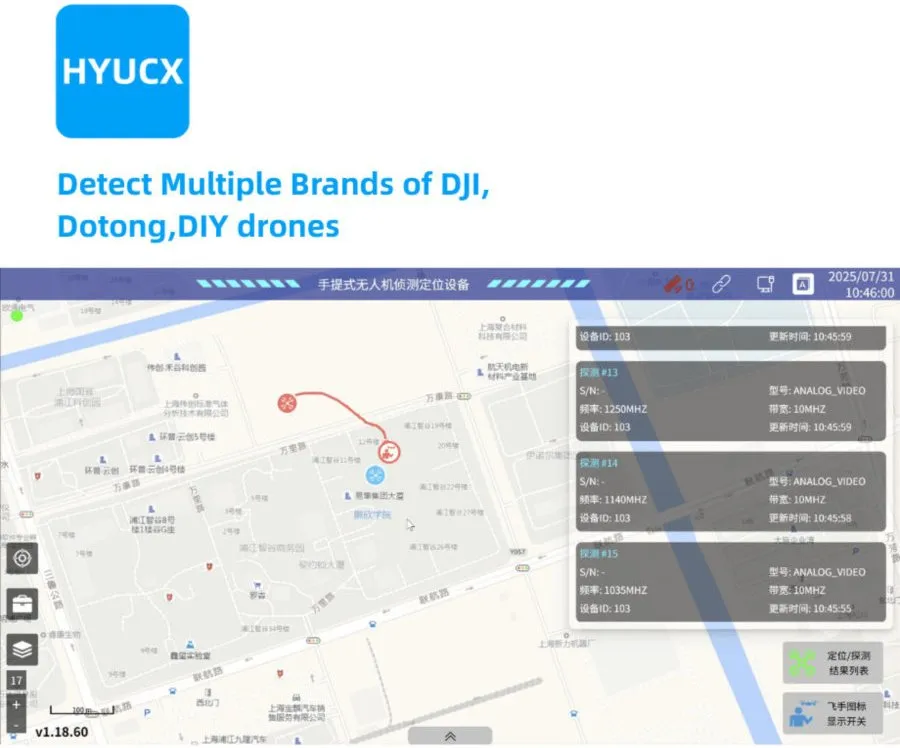Click the monitor device connection icon

pos(765,284)
